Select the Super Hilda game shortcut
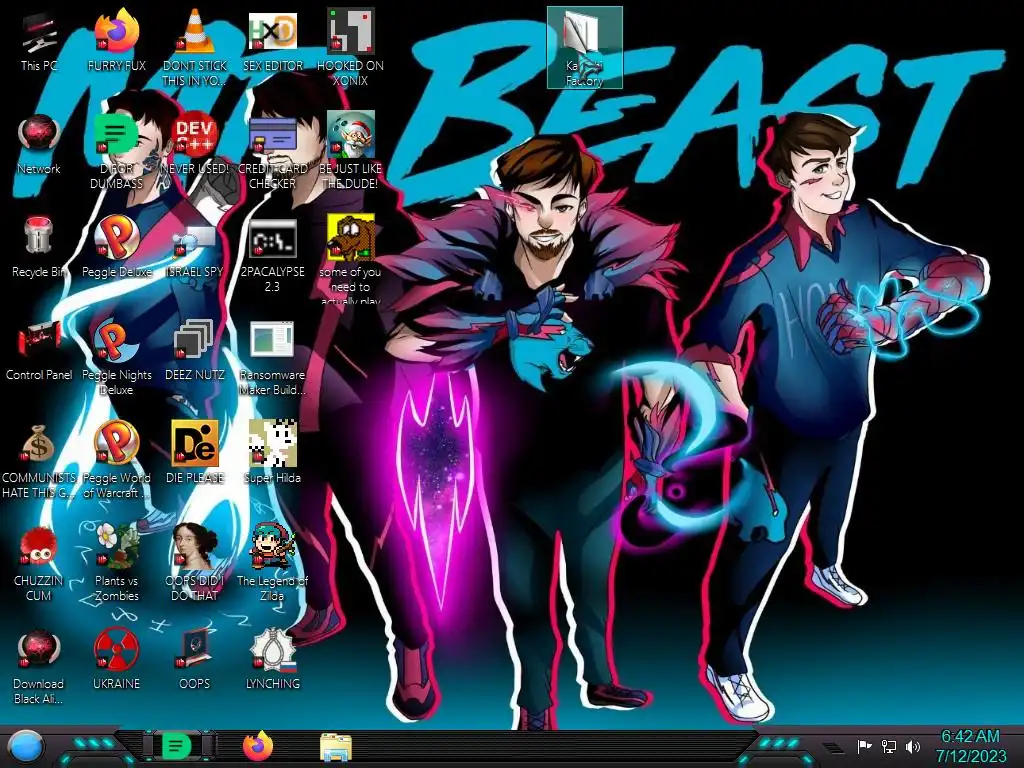The image size is (1024, 768). pos(272,454)
